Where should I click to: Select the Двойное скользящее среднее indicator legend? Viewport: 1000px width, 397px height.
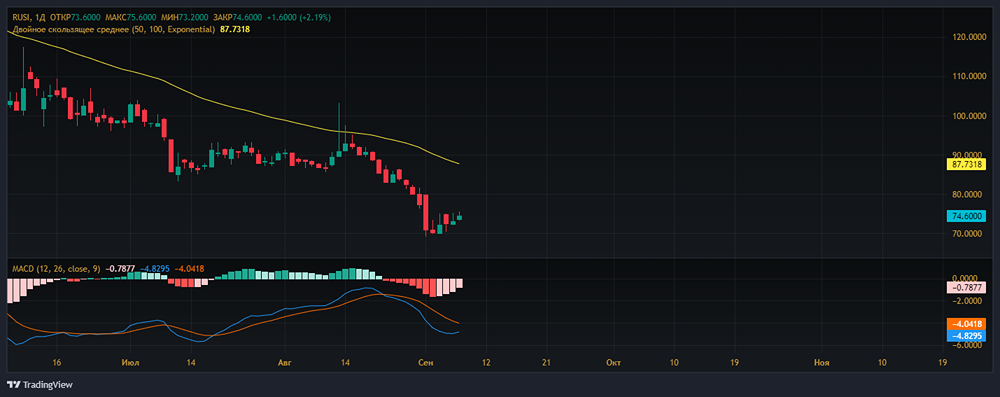tap(114, 29)
